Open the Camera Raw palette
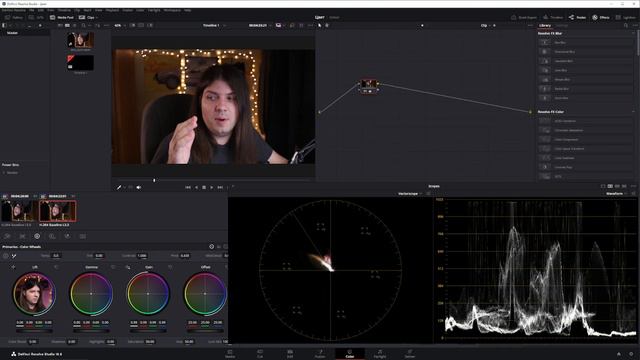640x360 pixels. tap(7, 236)
